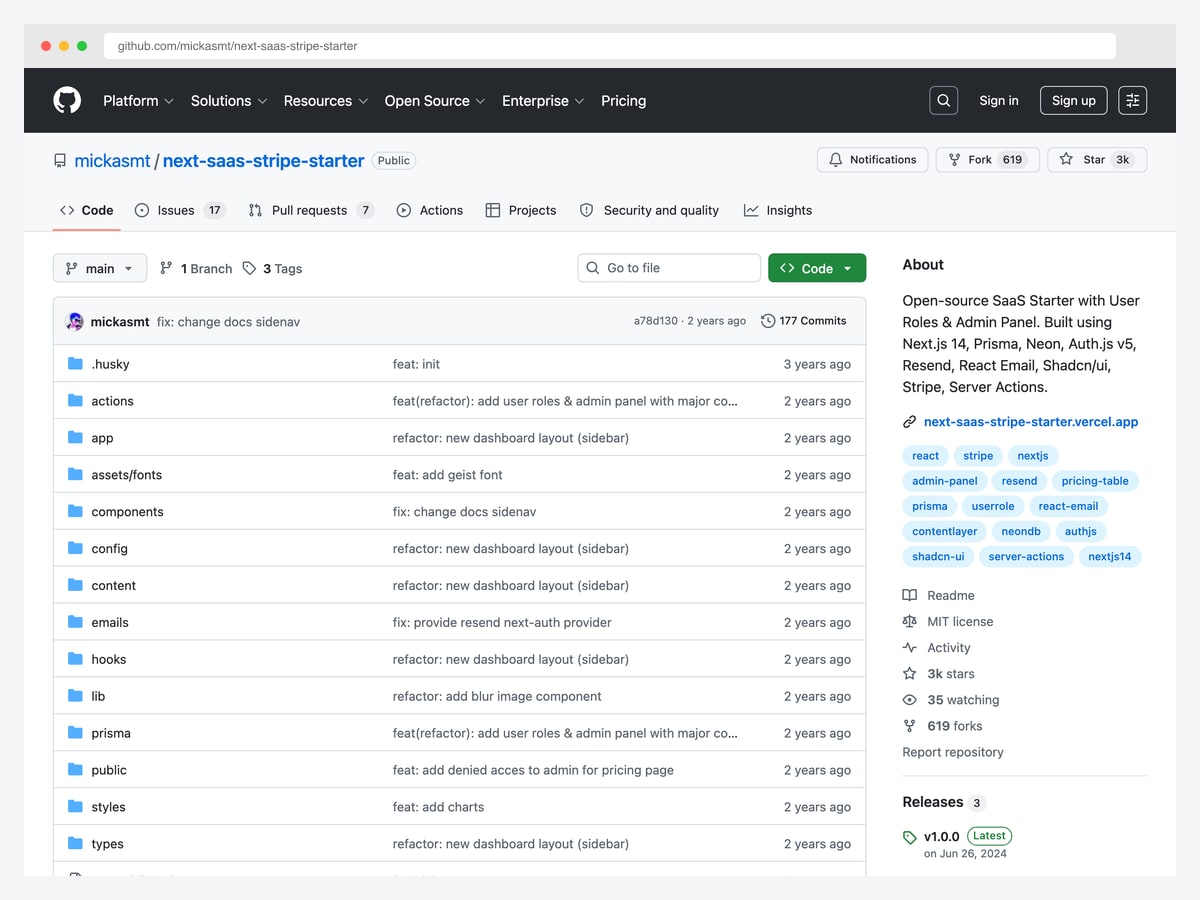This screenshot has width=1200, height=900.
Task: Click the stripe topic tag
Action: pyautogui.click(x=978, y=456)
